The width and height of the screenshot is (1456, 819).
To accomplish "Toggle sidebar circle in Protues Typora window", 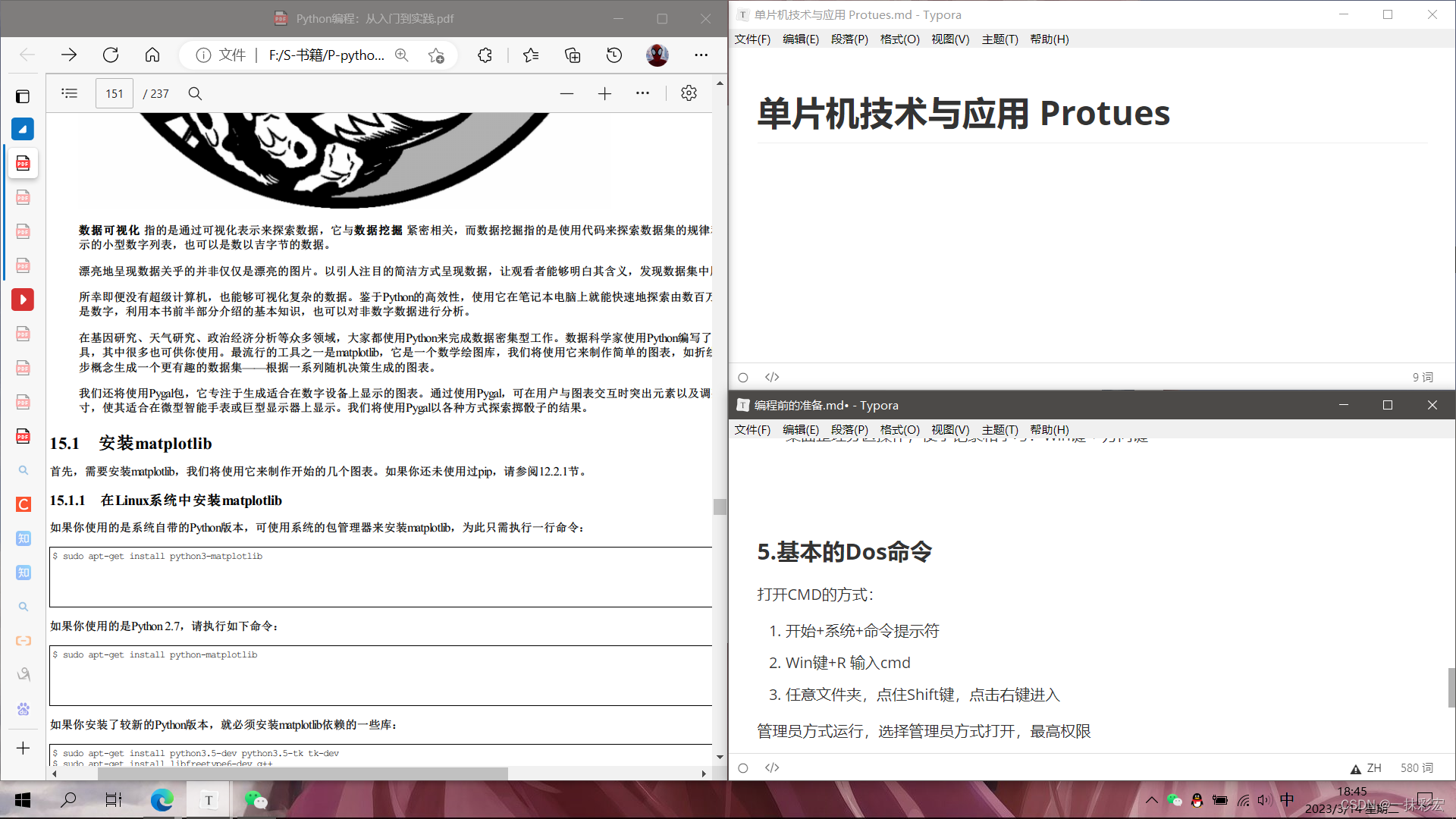I will tap(743, 378).
